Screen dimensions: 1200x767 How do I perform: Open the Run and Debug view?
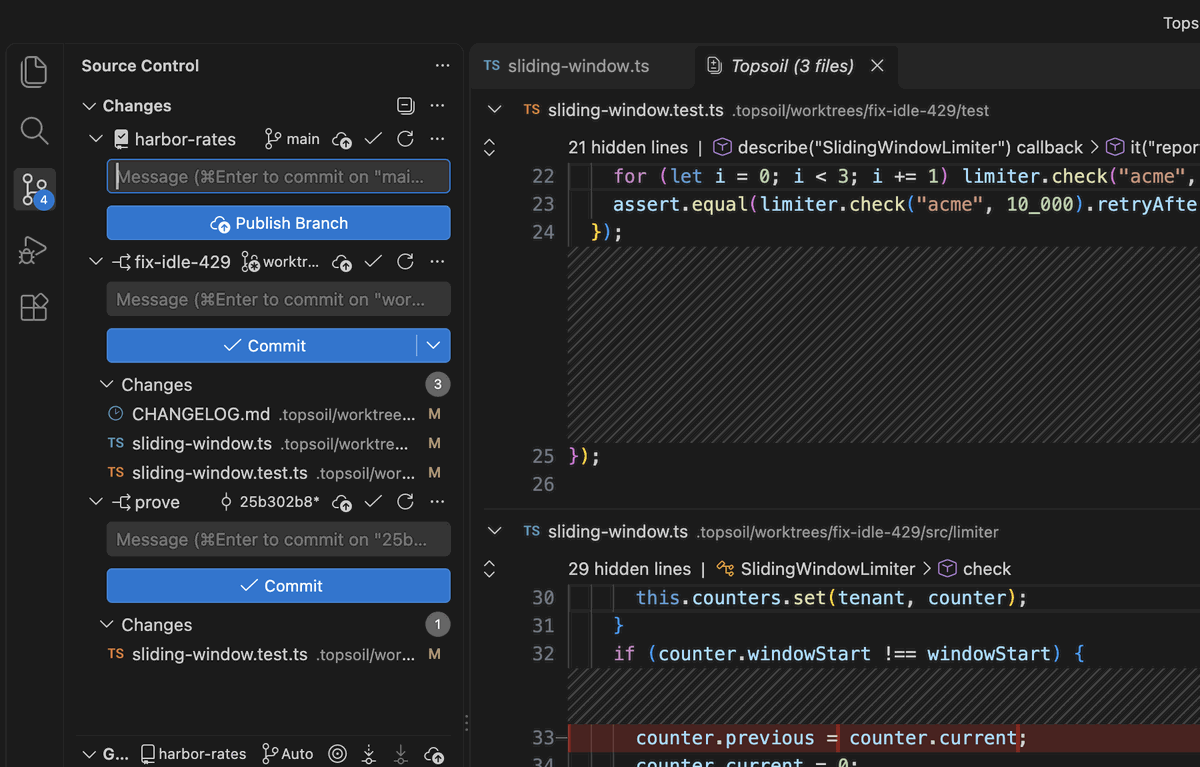click(x=34, y=249)
